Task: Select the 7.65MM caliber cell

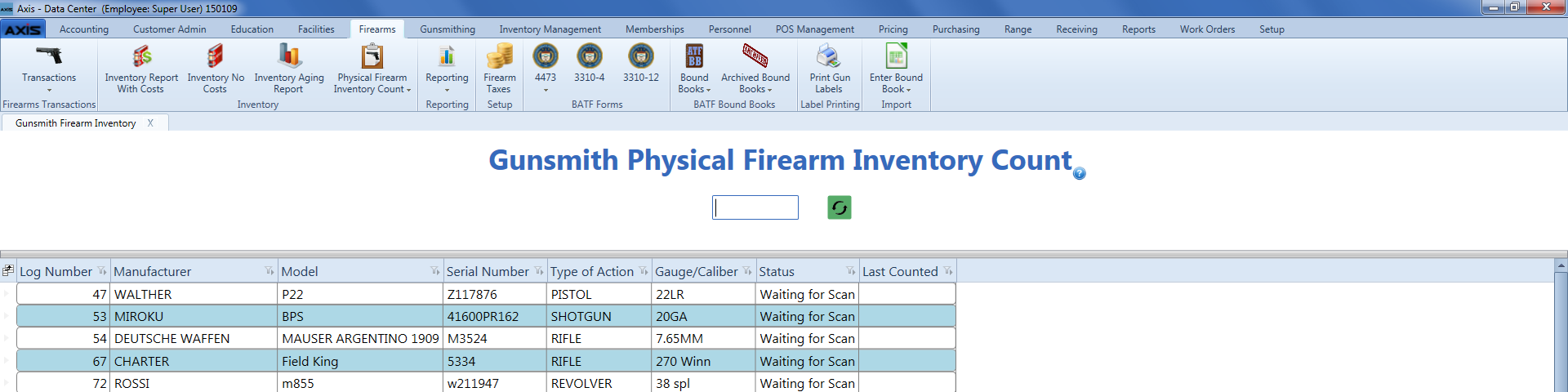Action: point(704,338)
